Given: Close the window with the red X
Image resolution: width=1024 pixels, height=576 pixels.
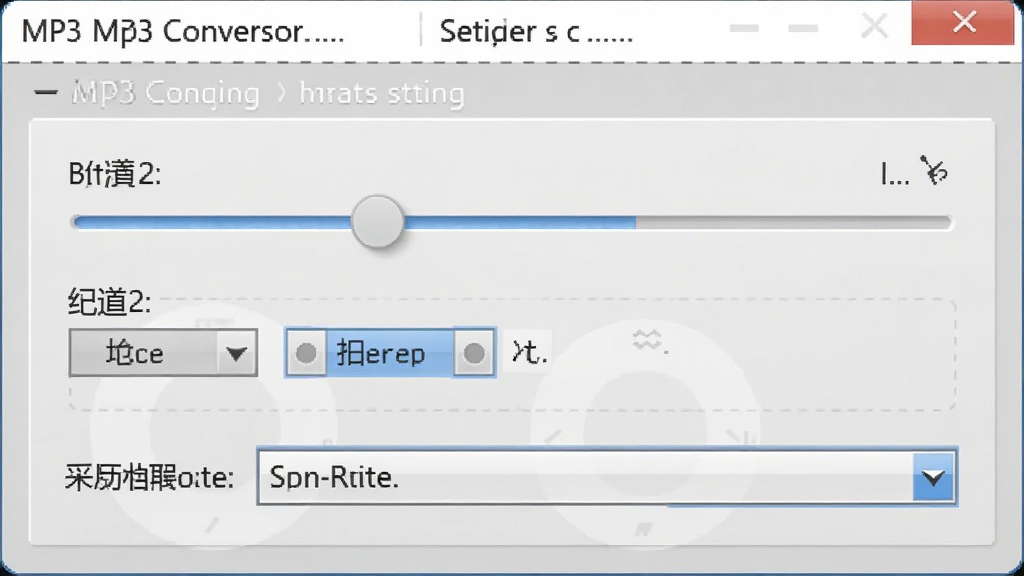Looking at the screenshot, I should pos(963,23).
